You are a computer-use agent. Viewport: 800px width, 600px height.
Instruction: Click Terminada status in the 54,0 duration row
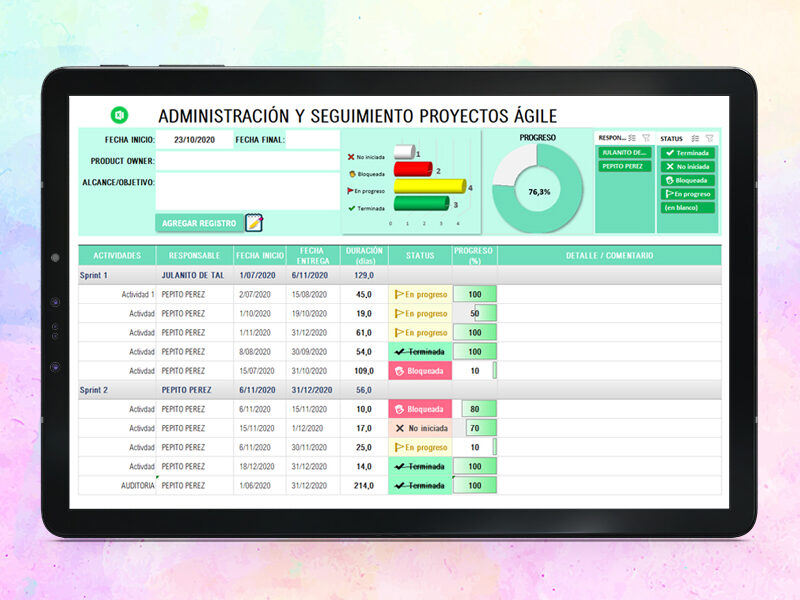(420, 352)
